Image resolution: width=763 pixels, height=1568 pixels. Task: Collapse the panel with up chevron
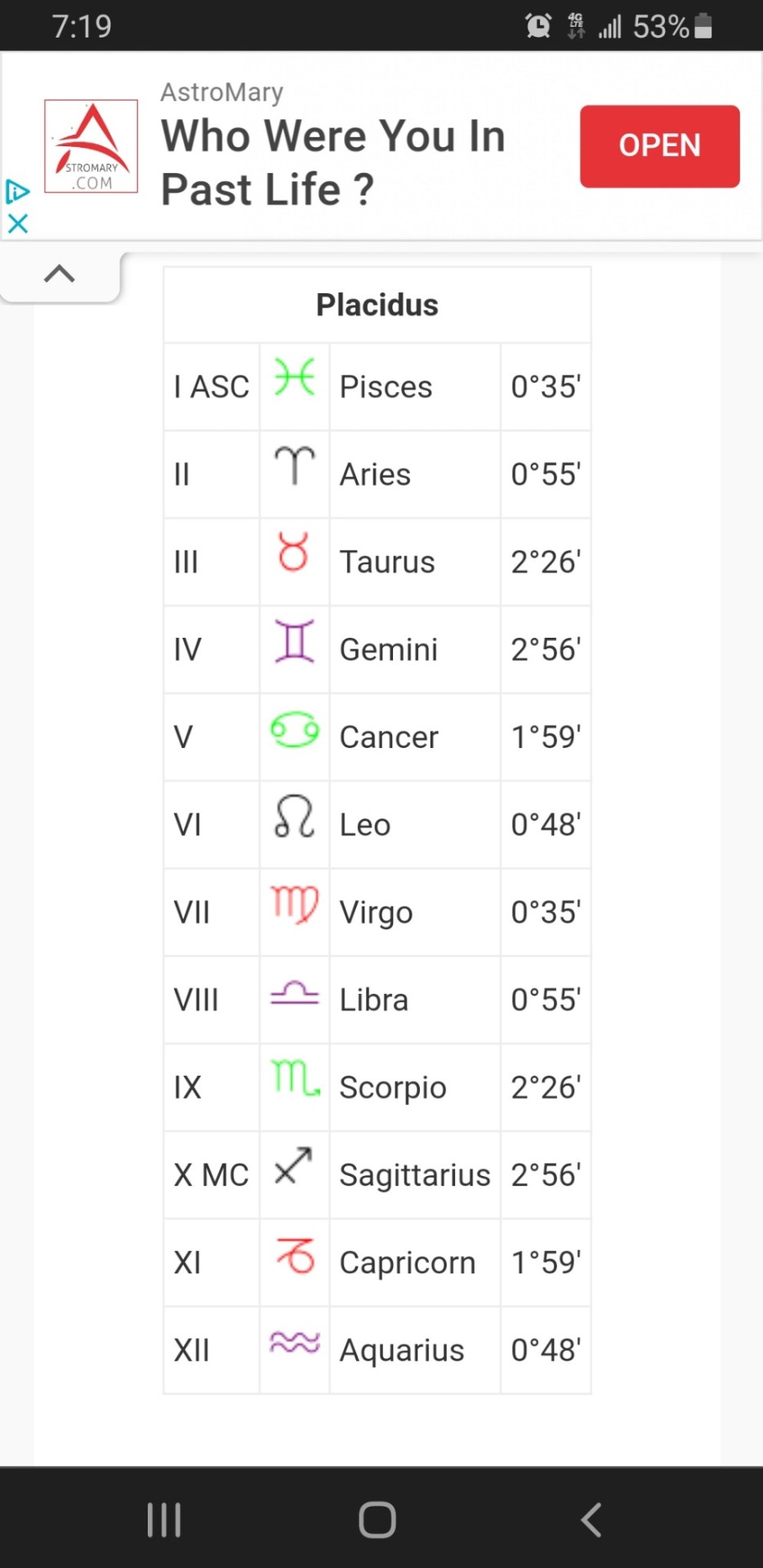(x=60, y=274)
